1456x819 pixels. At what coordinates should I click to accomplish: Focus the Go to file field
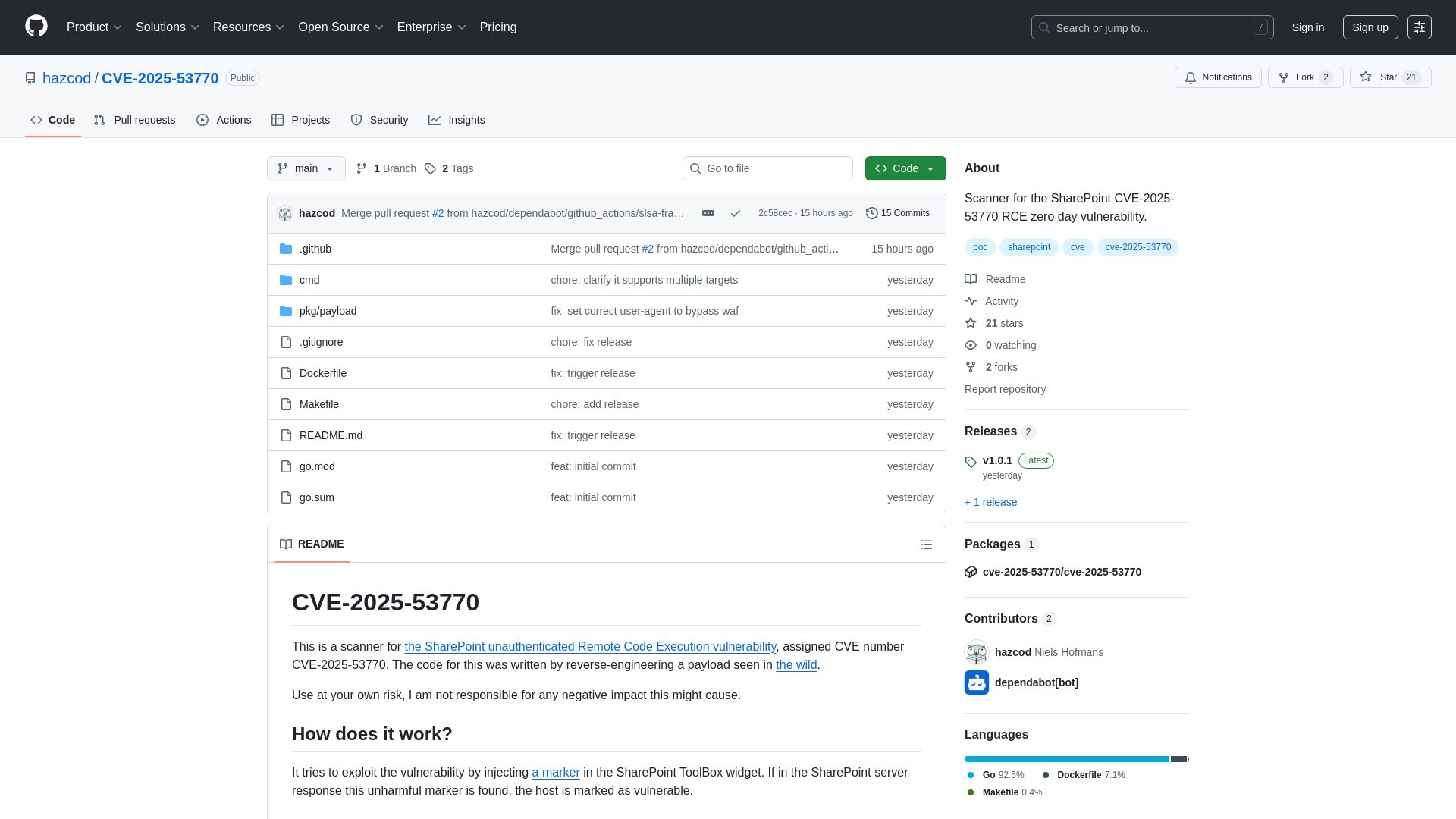(767, 168)
